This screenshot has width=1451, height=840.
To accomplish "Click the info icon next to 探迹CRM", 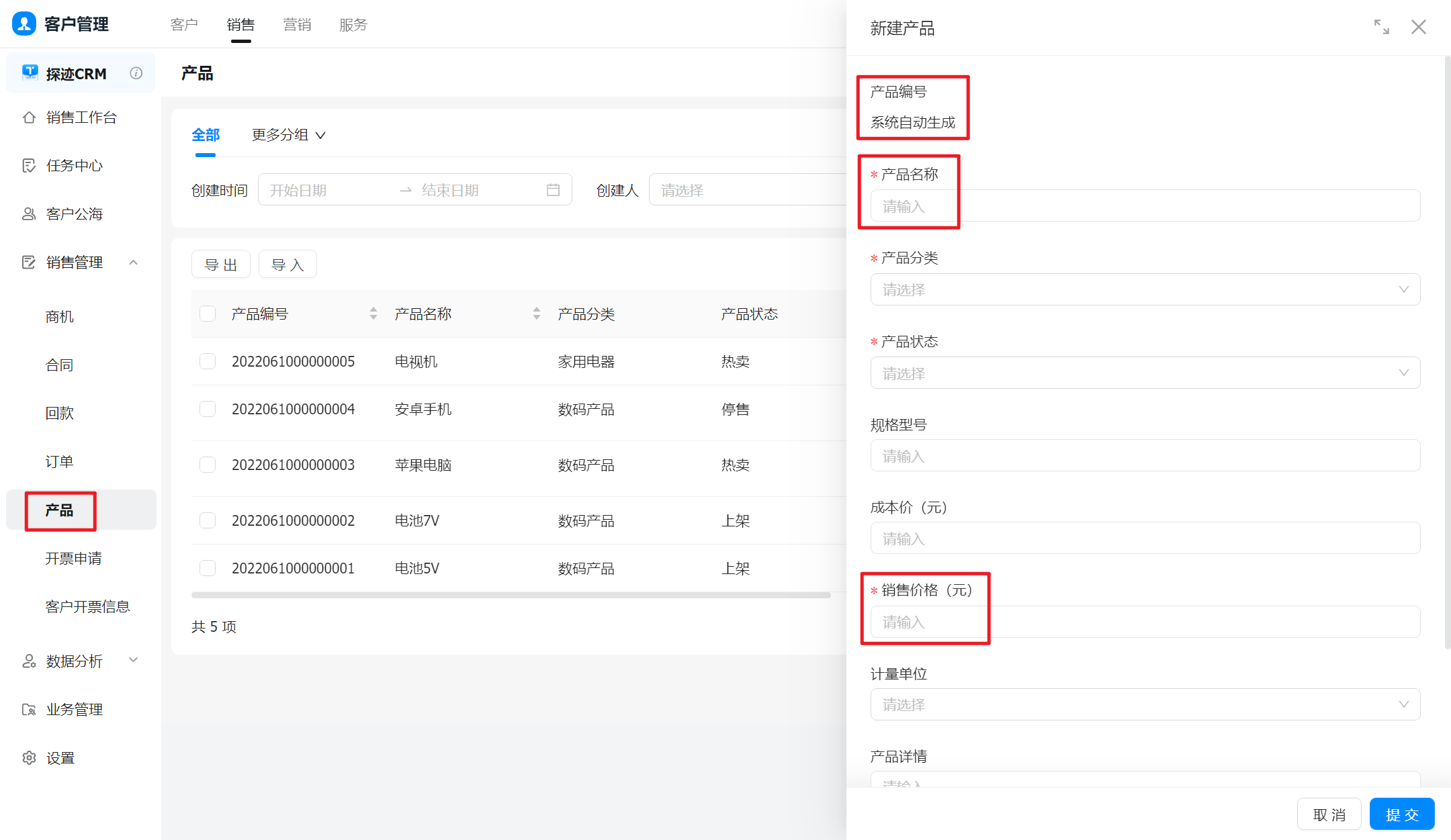I will coord(136,73).
